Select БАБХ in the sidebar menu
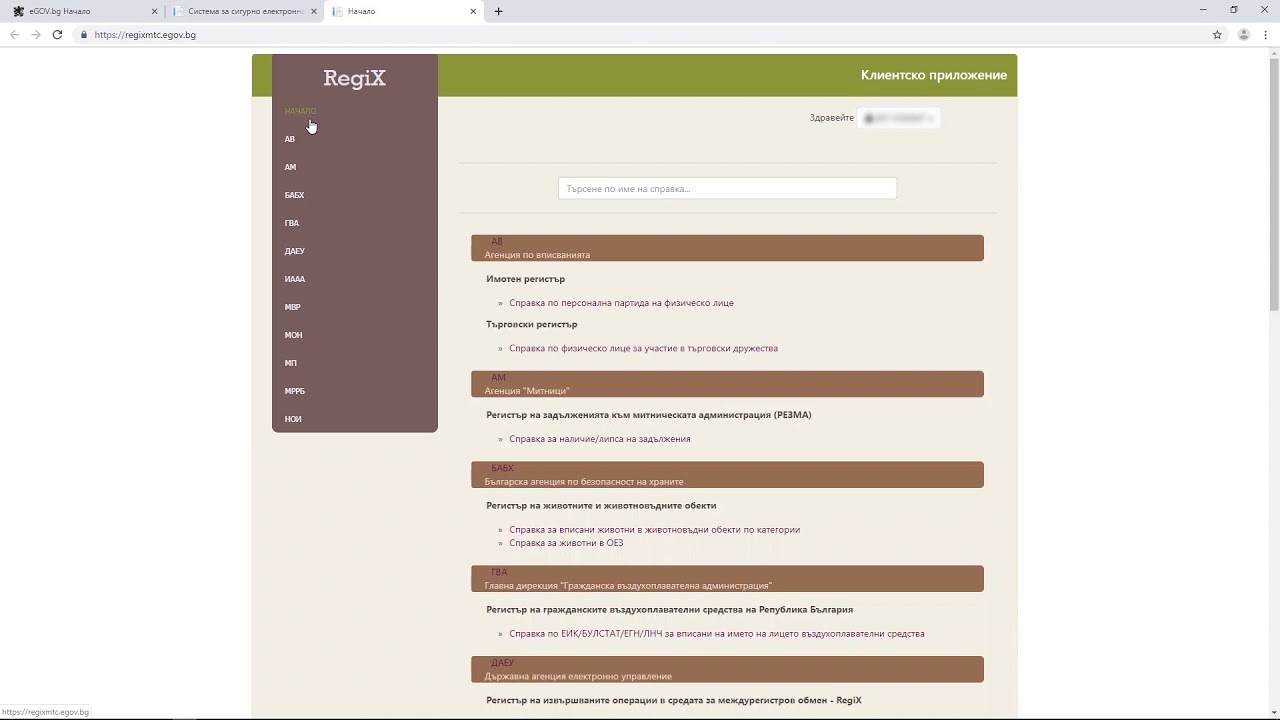Screen dimensions: 1280x720 click(x=294, y=195)
